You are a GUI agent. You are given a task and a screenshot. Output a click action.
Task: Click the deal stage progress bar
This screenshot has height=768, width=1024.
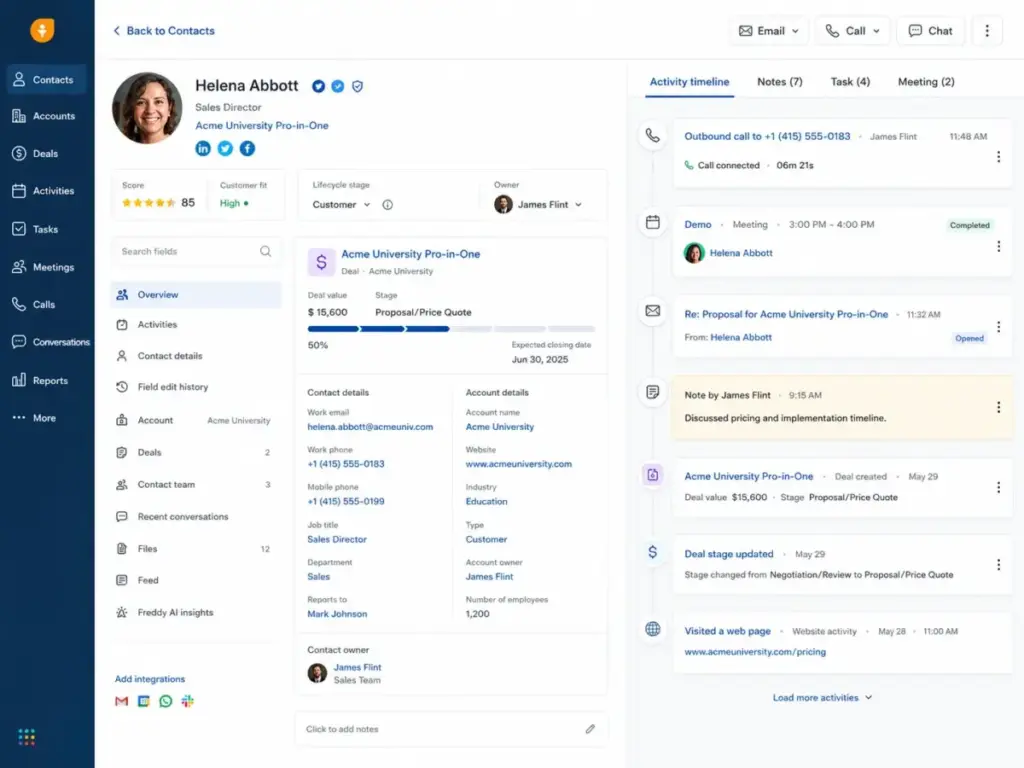[451, 328]
